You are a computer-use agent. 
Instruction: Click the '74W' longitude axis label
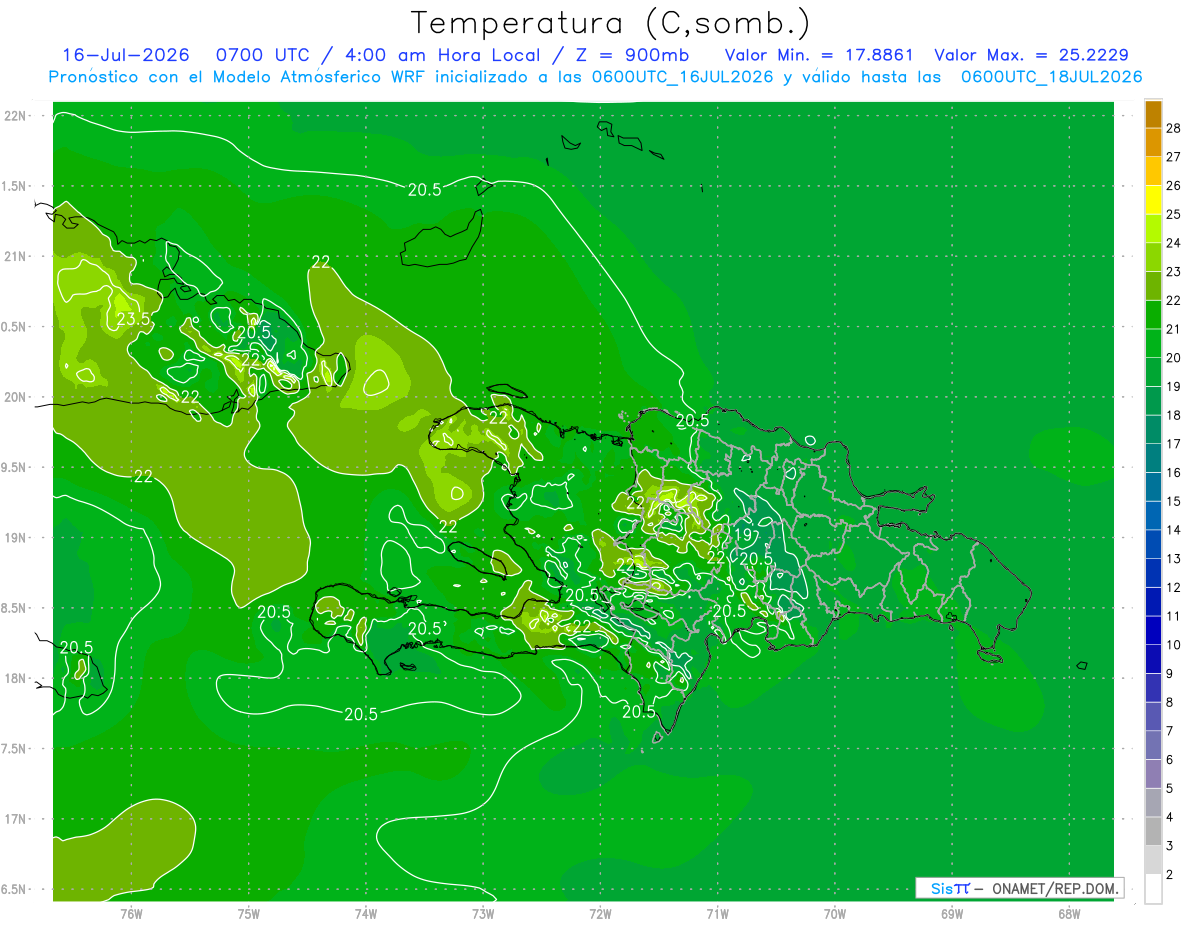click(366, 913)
